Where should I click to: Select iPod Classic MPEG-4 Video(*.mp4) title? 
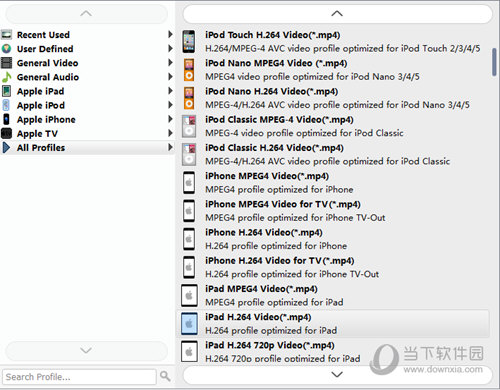[279, 119]
